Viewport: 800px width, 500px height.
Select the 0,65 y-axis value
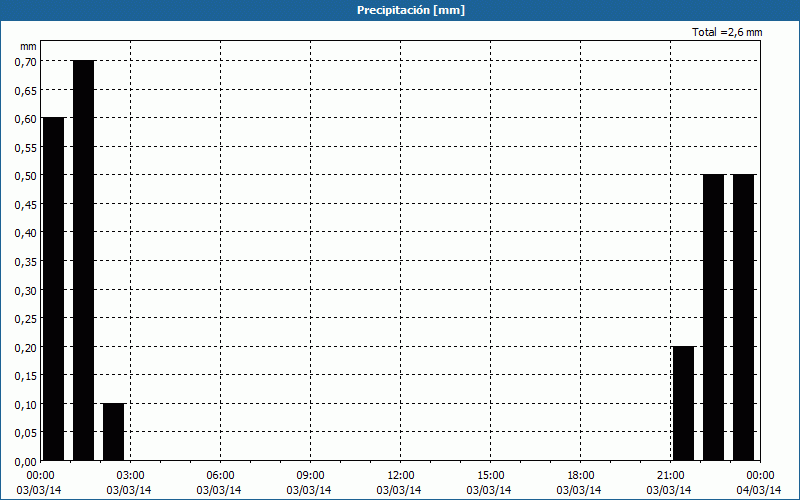26,90
